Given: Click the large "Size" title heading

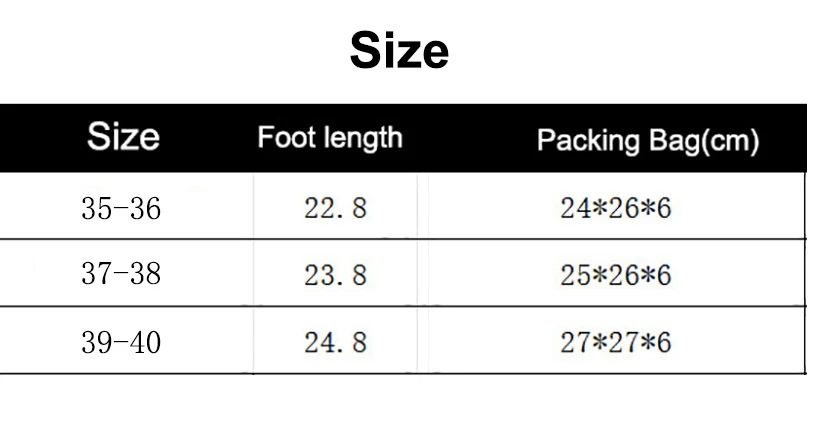Looking at the screenshot, I should click(399, 52).
